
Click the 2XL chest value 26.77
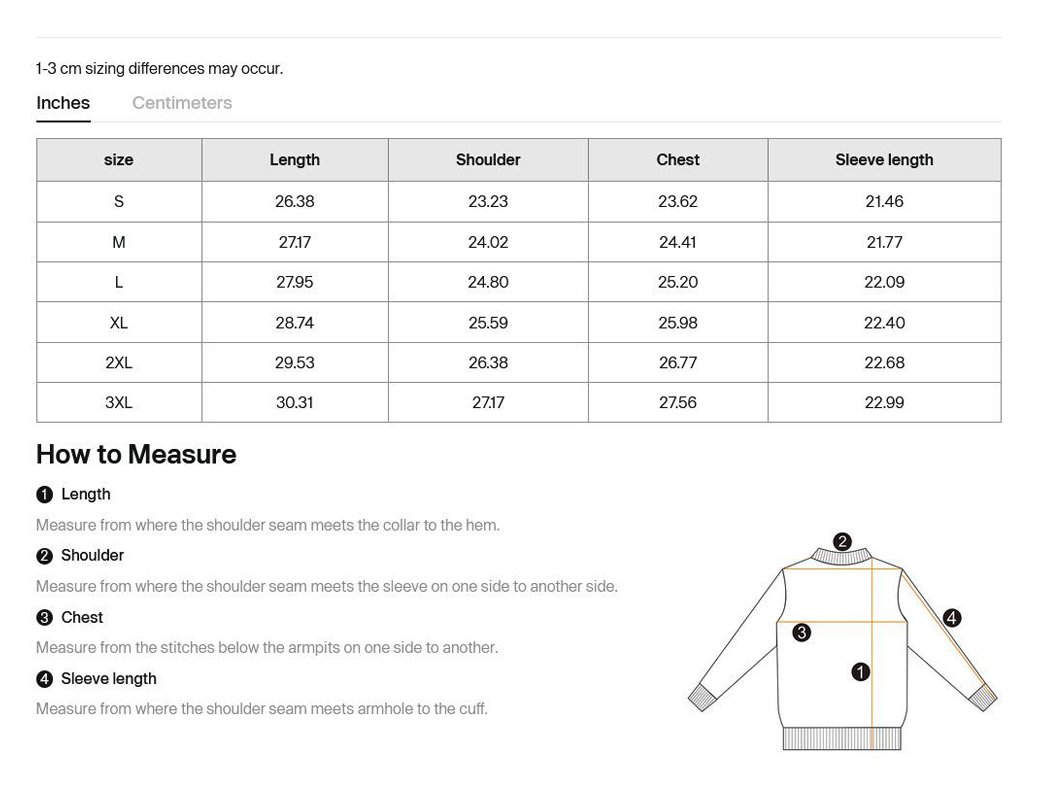coord(678,363)
